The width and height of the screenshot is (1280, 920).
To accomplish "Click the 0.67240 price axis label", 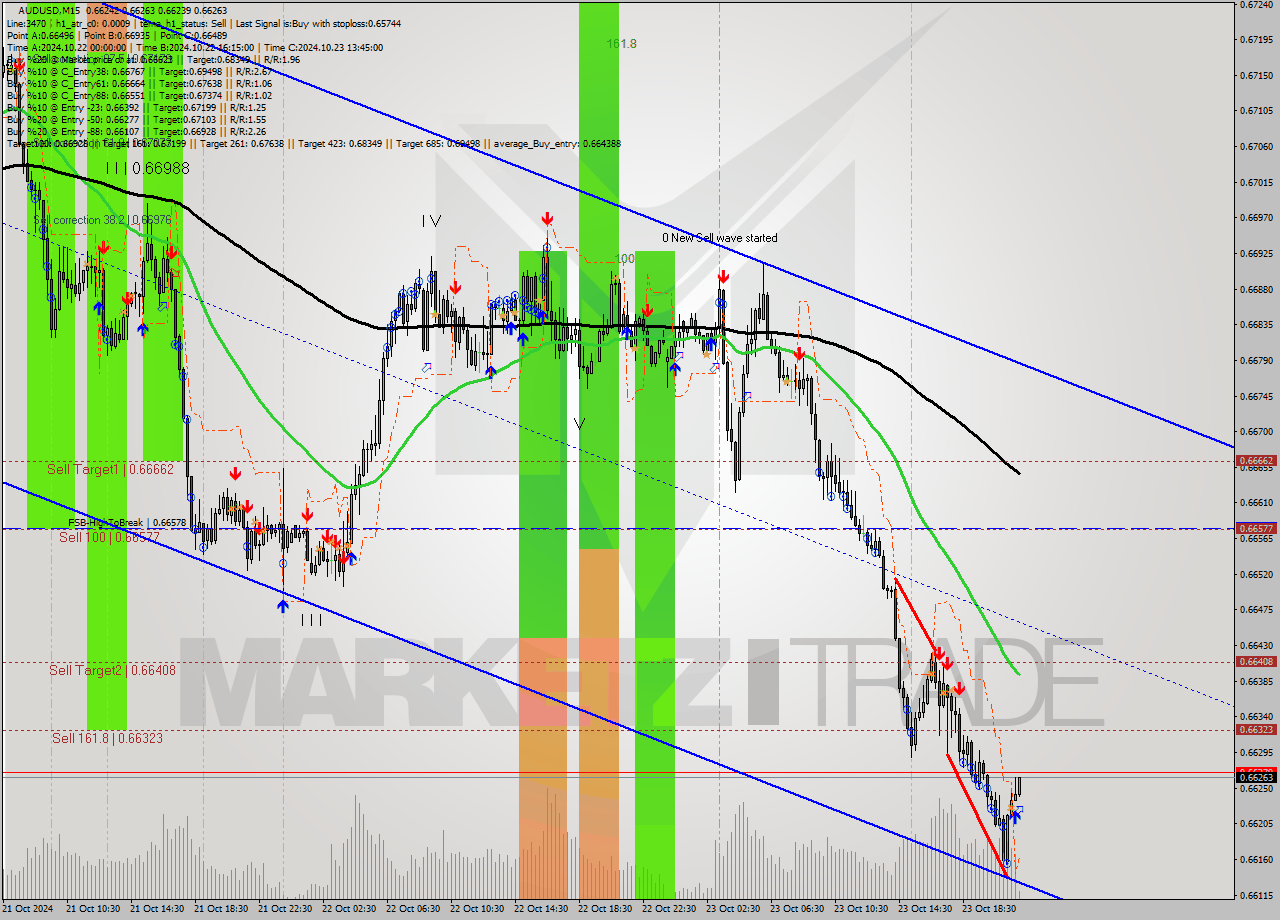I will coord(1256,5).
